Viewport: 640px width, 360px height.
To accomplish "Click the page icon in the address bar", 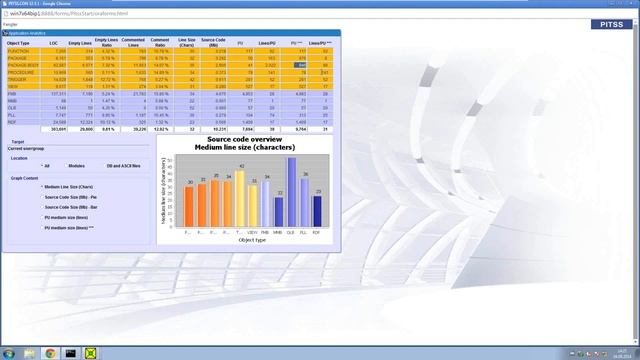I will coord(6,13).
